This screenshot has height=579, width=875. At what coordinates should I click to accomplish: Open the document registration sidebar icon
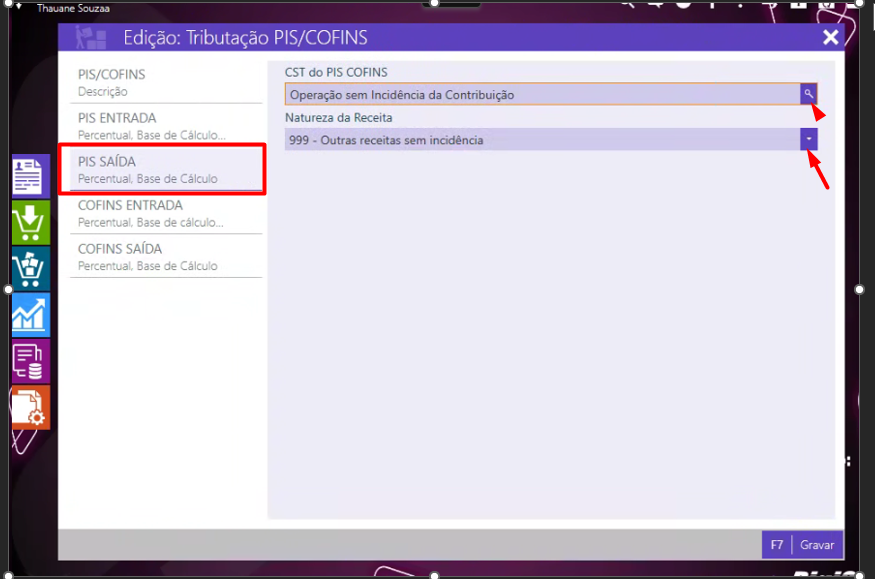point(30,176)
